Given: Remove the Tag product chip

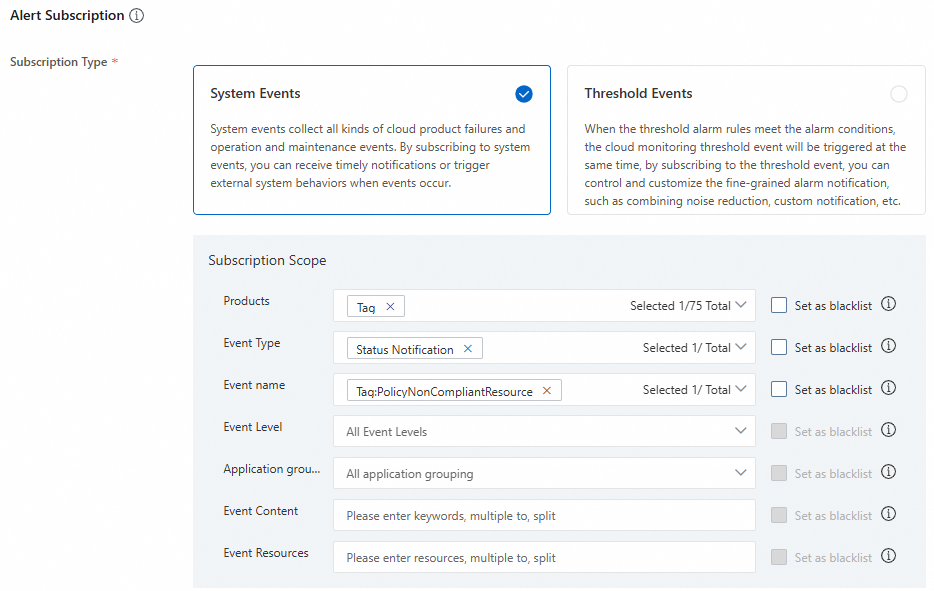Looking at the screenshot, I should click(x=390, y=307).
